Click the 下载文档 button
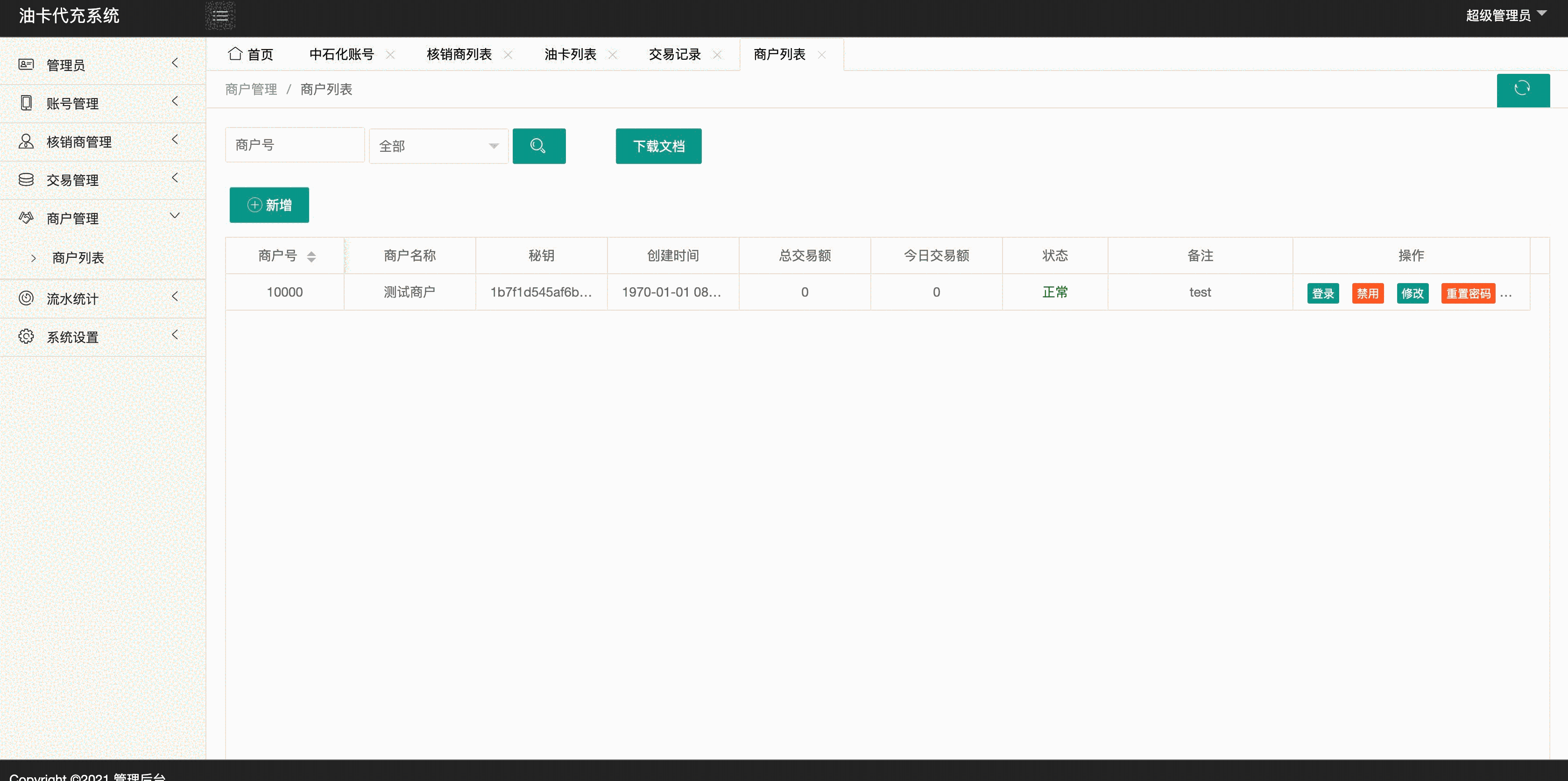Image resolution: width=1568 pixels, height=781 pixels. click(x=658, y=146)
